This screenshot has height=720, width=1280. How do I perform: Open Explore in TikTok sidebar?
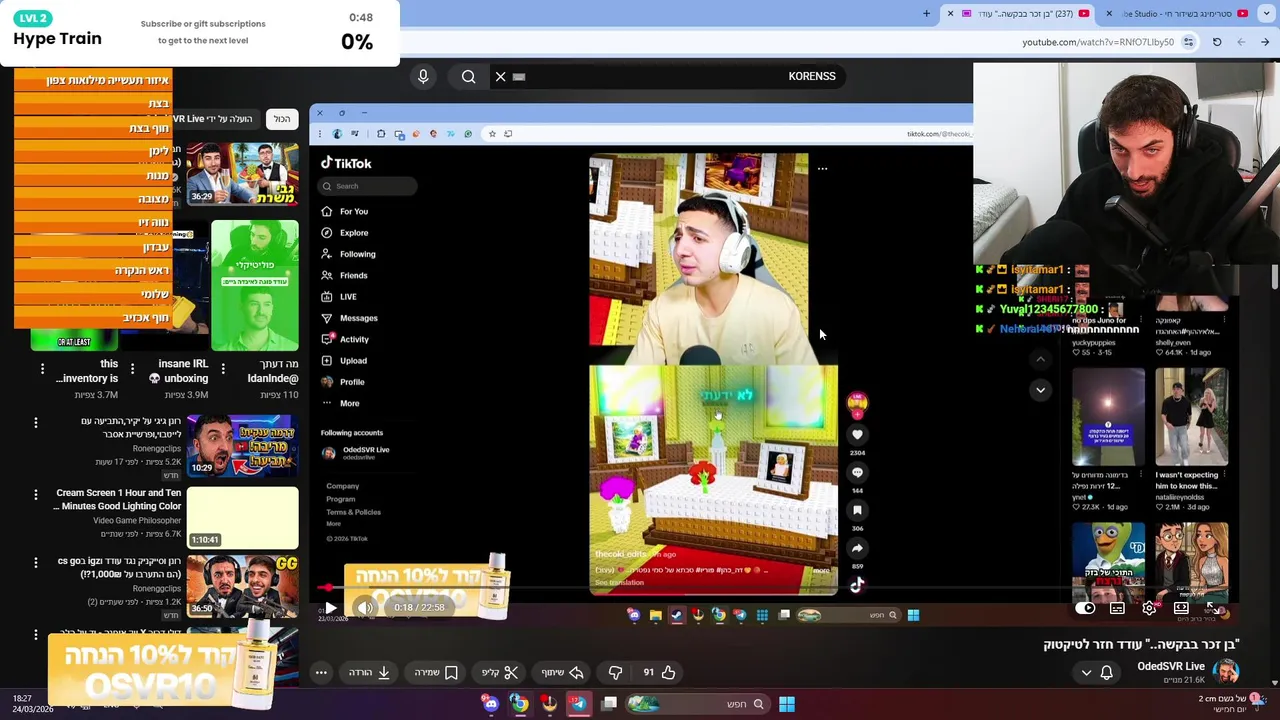tap(345, 232)
